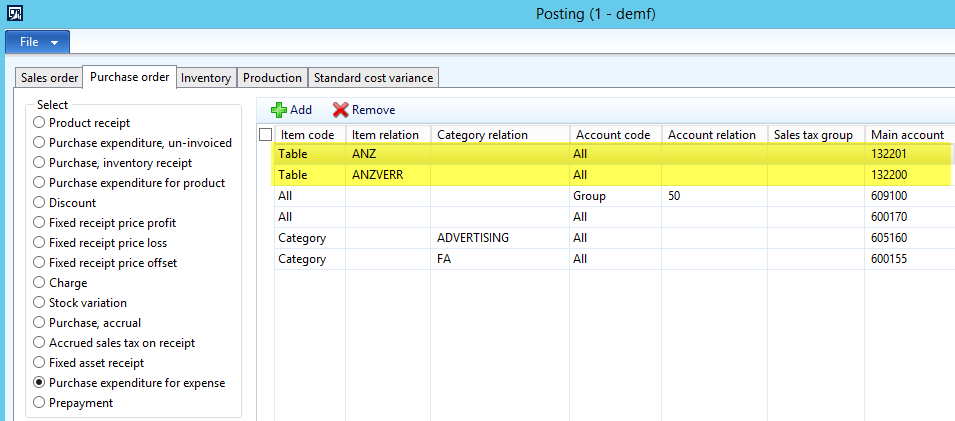
Task: Open the Standard cost variance tab
Action: 373,78
